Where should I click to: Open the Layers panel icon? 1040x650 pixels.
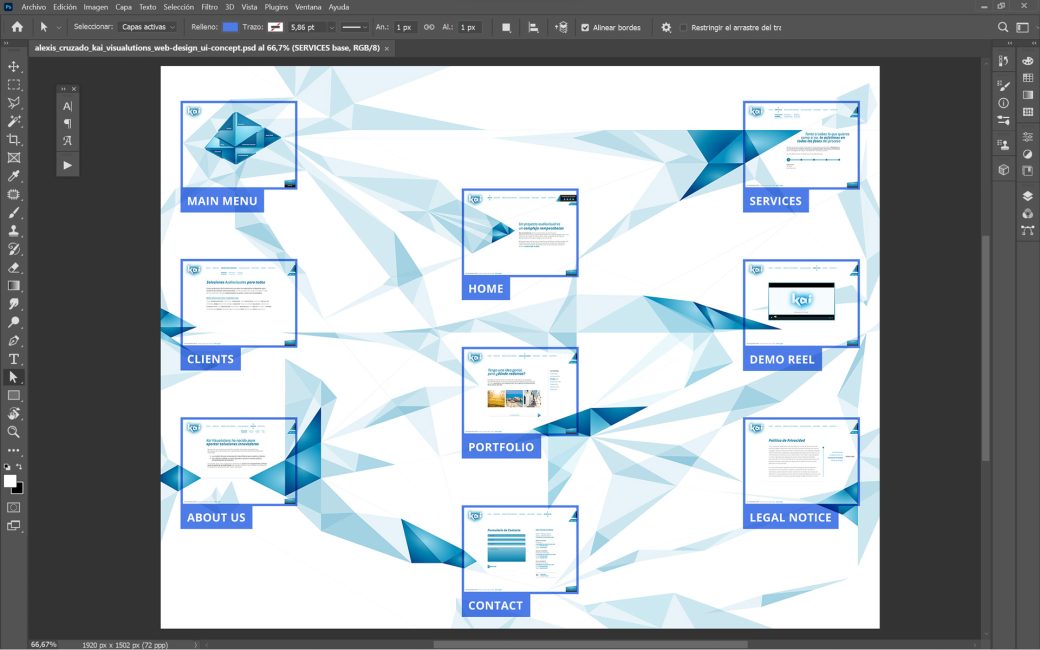[1027, 196]
